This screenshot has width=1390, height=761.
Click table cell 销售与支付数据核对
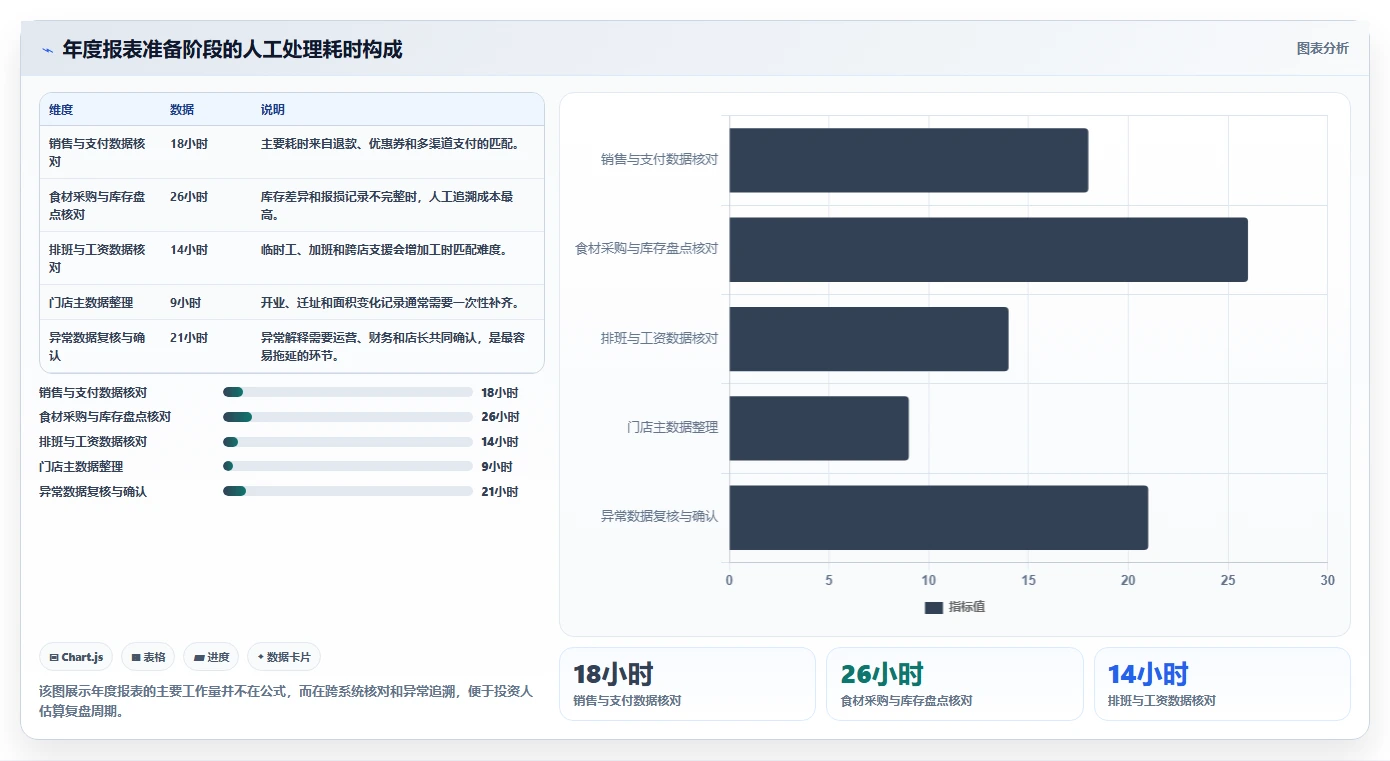98,152
